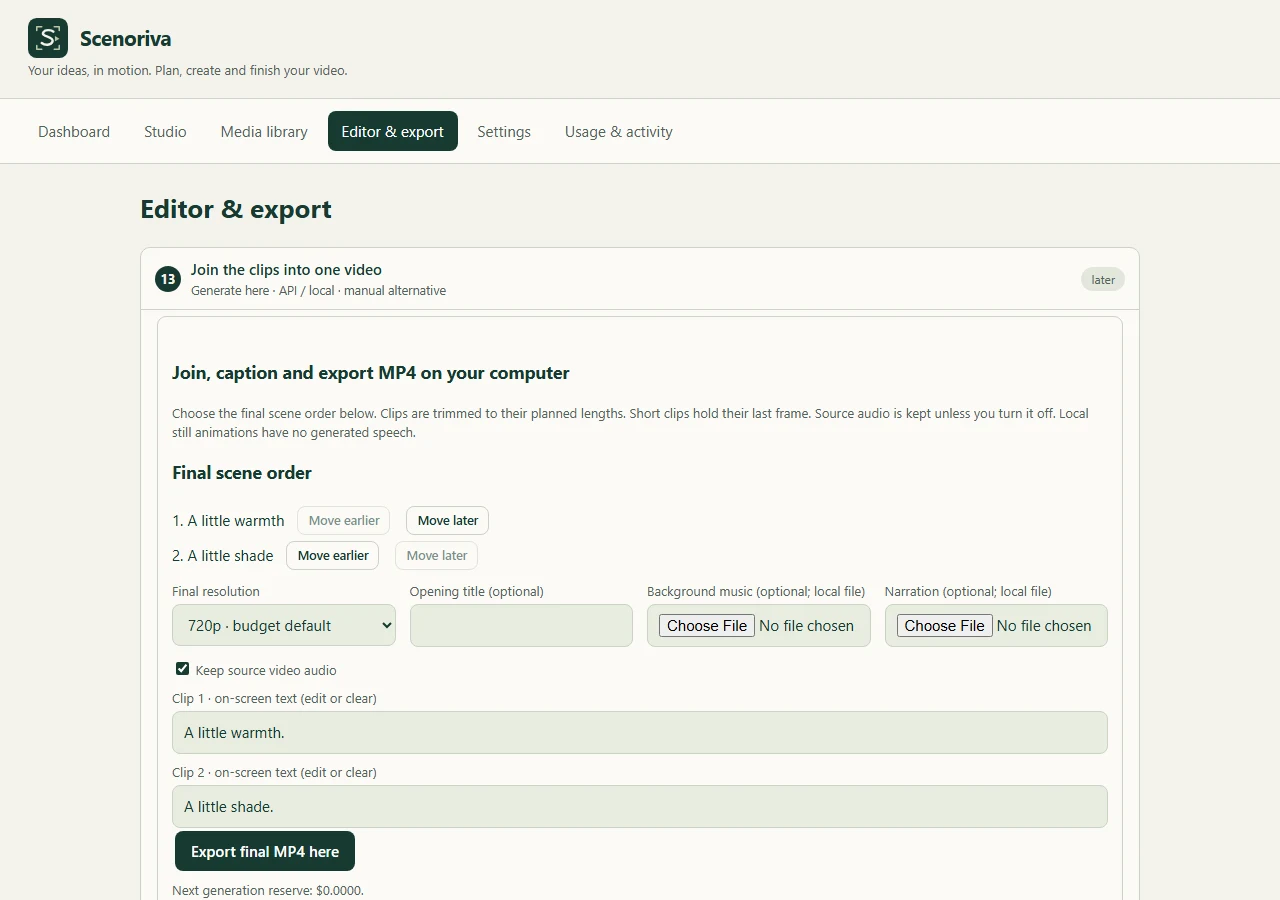Switch to the Studio tab

pos(165,131)
